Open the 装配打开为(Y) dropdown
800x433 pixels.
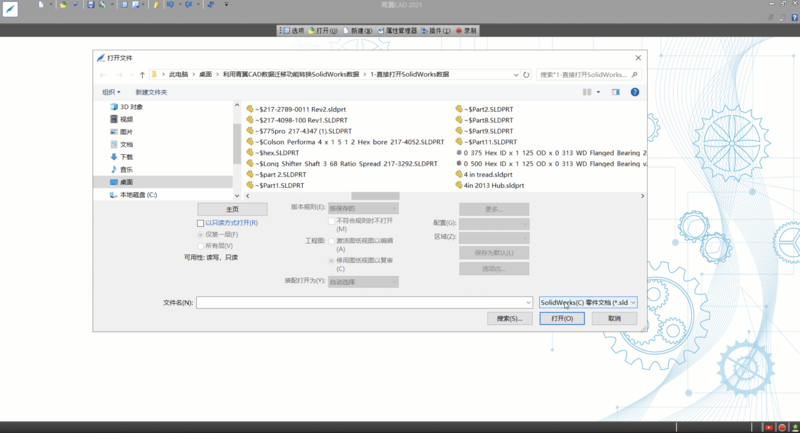[363, 282]
